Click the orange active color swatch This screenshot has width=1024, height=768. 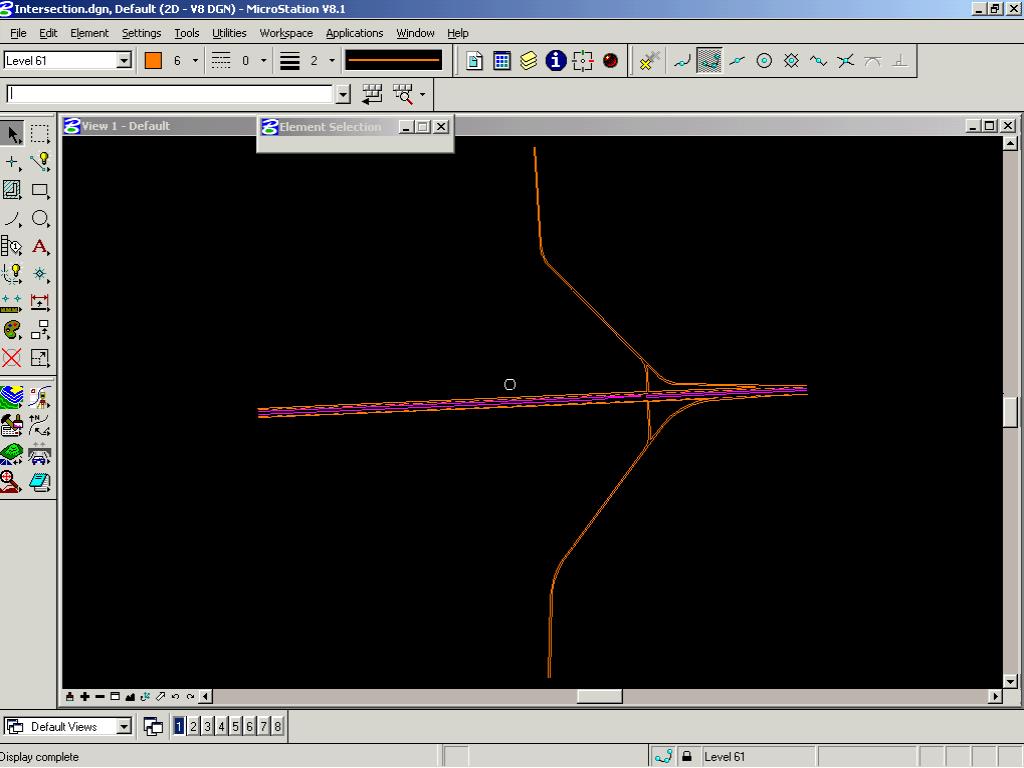[x=153, y=61]
